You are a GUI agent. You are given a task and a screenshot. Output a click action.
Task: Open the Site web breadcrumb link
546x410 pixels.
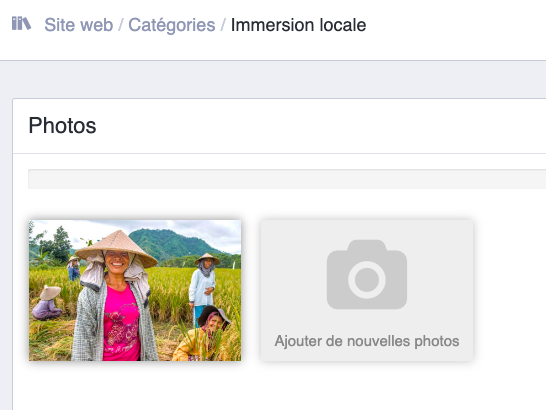[79, 25]
